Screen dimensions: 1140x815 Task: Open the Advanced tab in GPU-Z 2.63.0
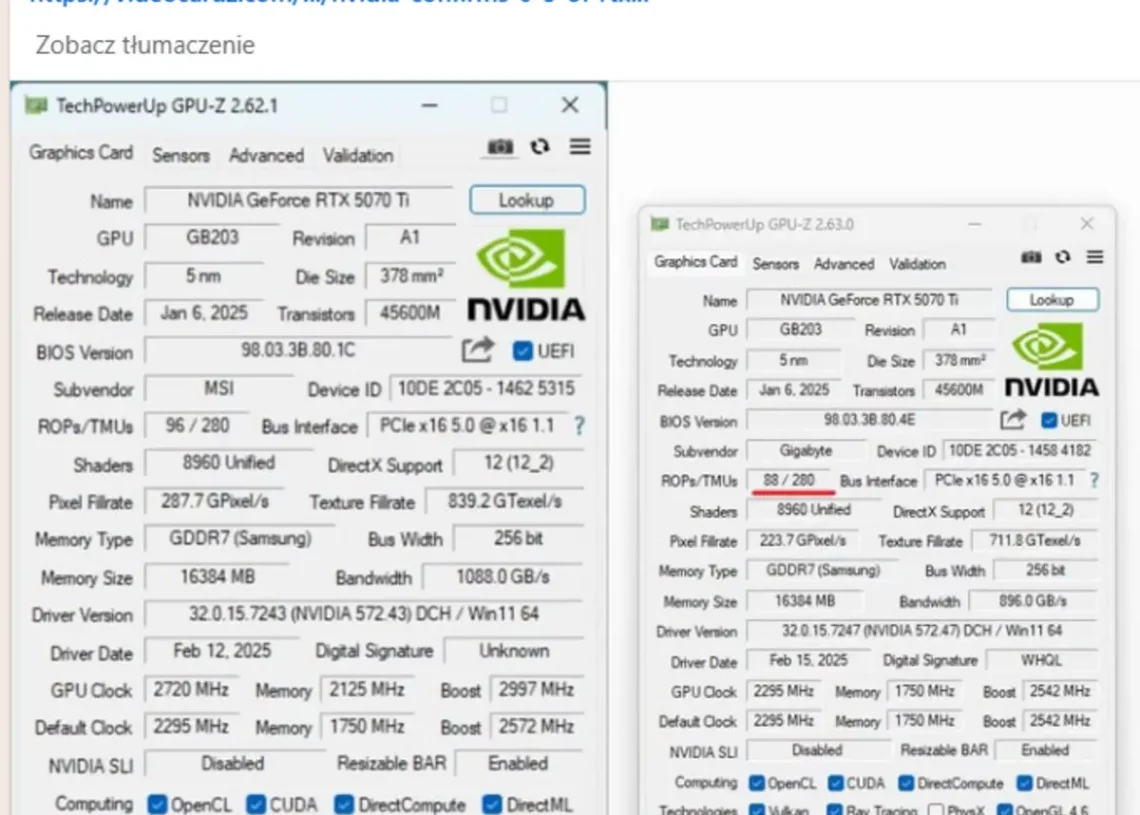click(x=844, y=264)
